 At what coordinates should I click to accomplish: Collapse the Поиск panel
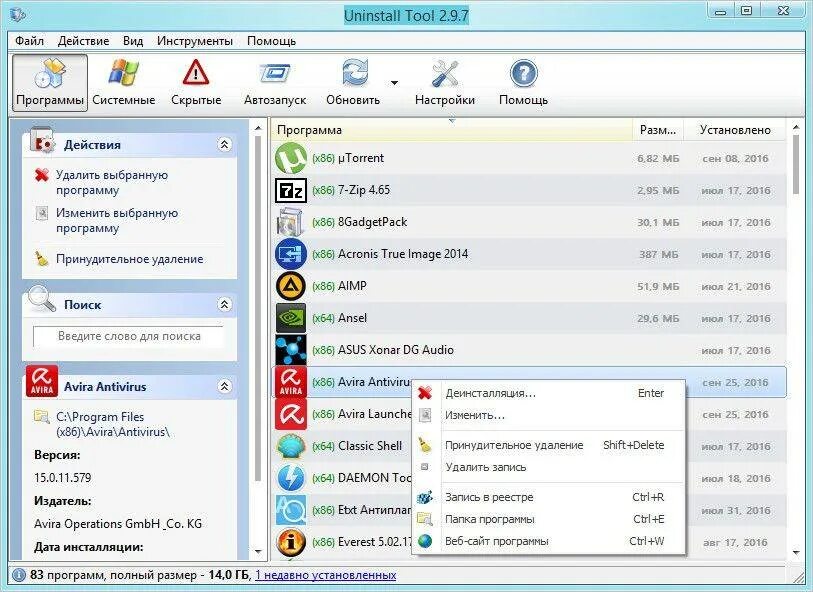(224, 304)
